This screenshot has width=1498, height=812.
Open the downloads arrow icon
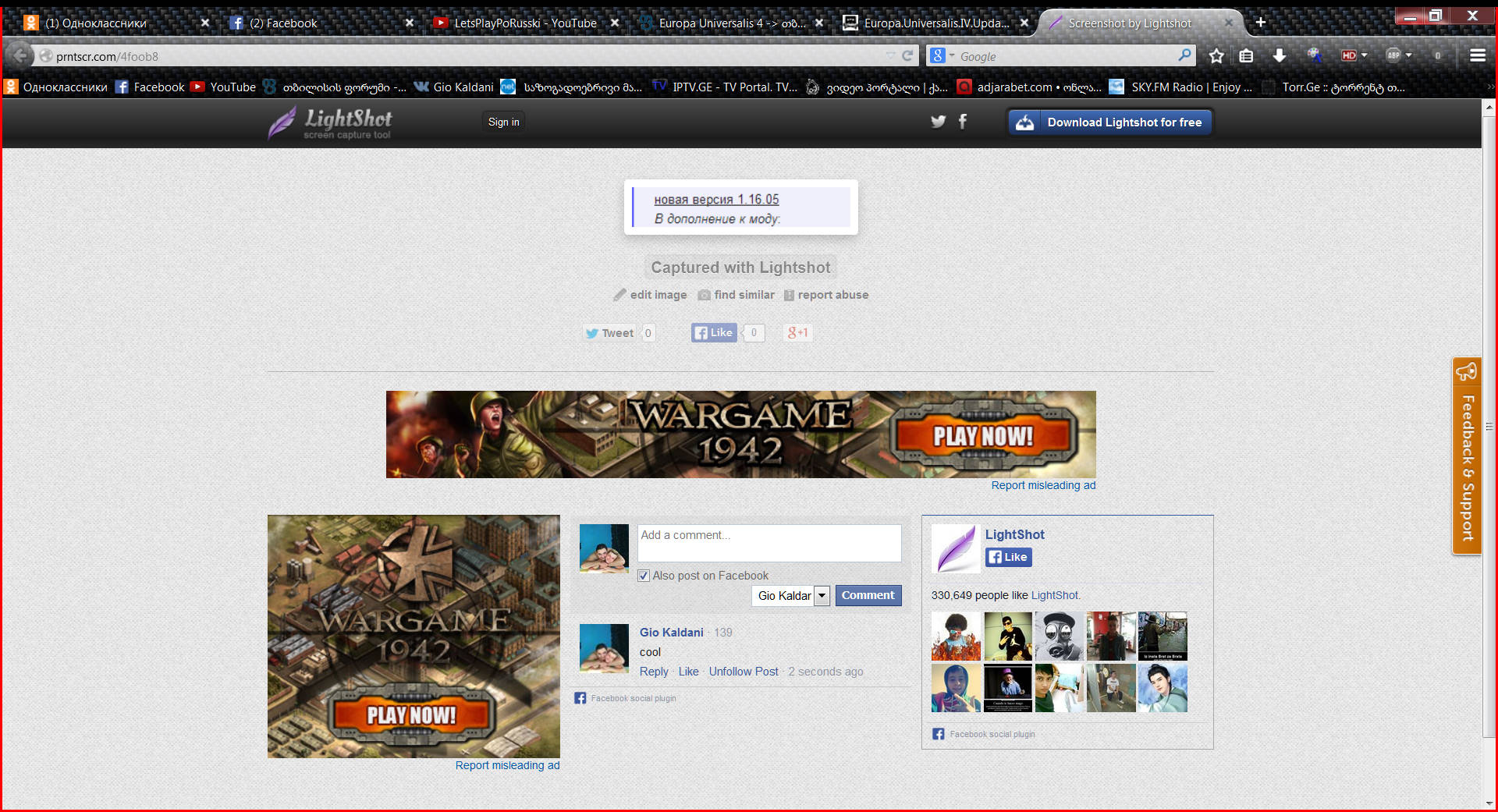[1280, 56]
